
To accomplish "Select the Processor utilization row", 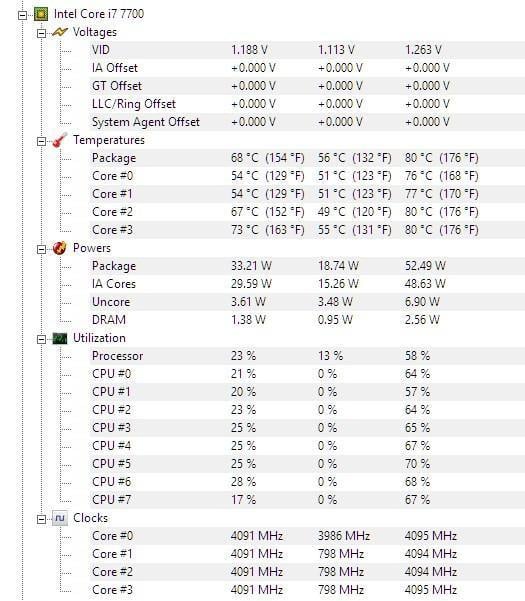I will (x=307, y=356).
